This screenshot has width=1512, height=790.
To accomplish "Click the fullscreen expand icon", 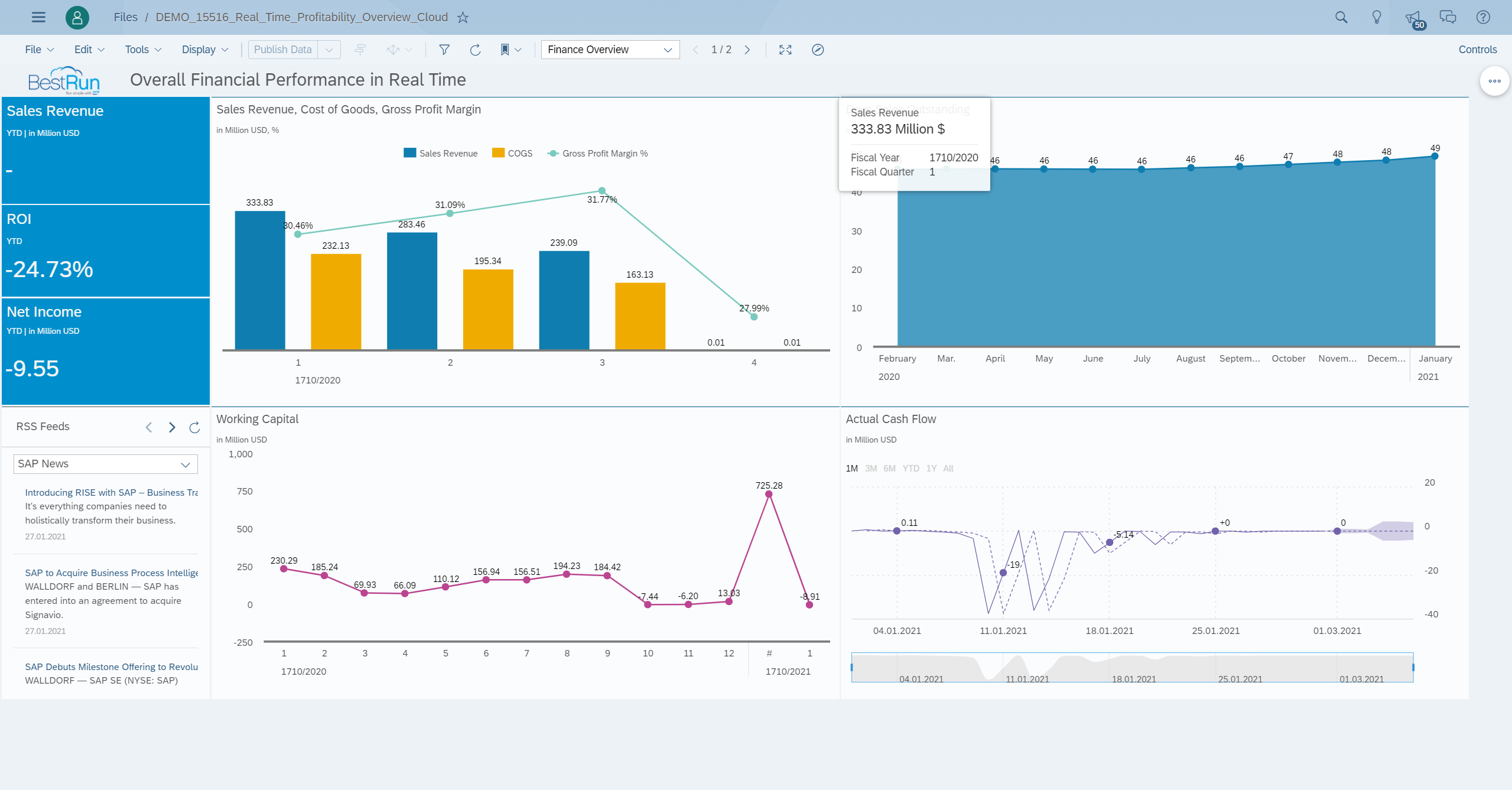I will click(785, 50).
